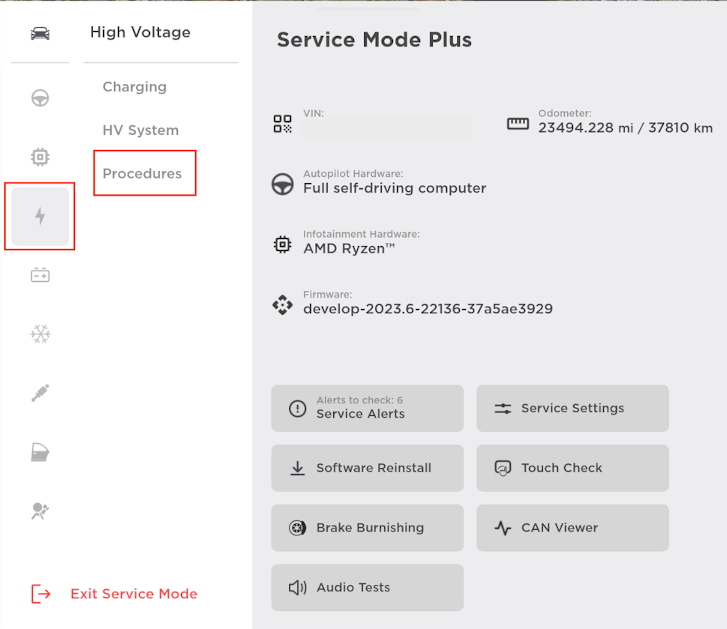Open the steering wheel section in the sidebar
The width and height of the screenshot is (727, 629).
coord(40,98)
